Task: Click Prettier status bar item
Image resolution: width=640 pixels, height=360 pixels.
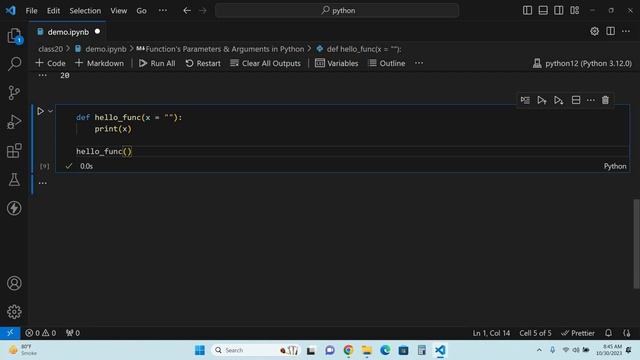Action: (578, 333)
